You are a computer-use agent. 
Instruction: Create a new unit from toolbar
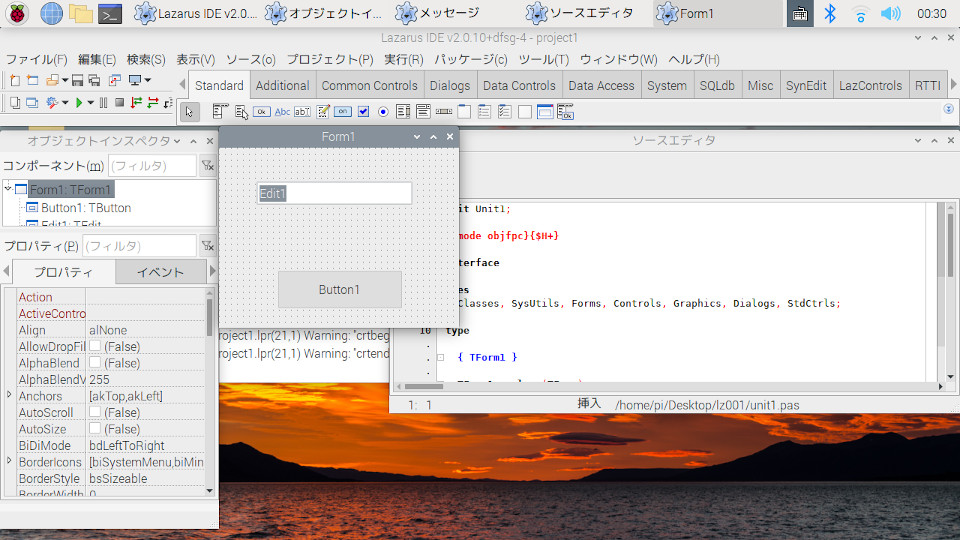[x=15, y=80]
